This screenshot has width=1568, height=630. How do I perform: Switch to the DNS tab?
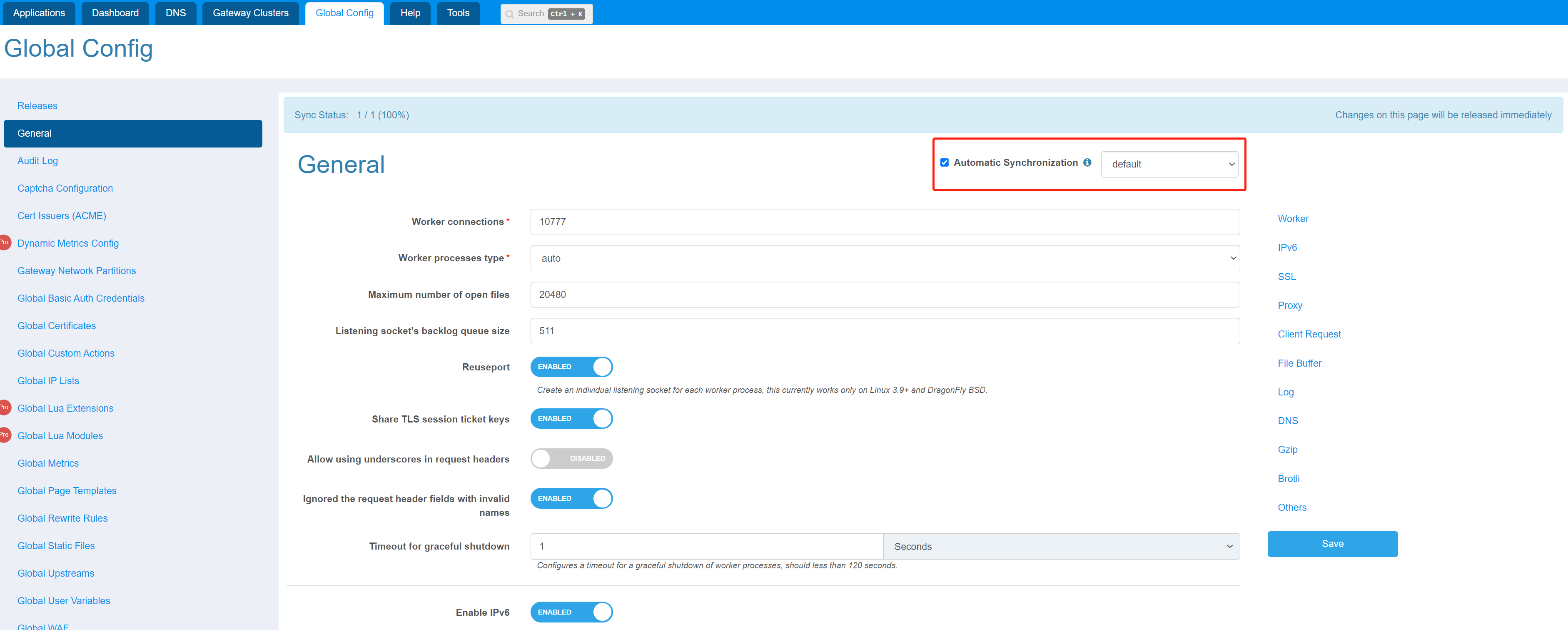(x=176, y=13)
